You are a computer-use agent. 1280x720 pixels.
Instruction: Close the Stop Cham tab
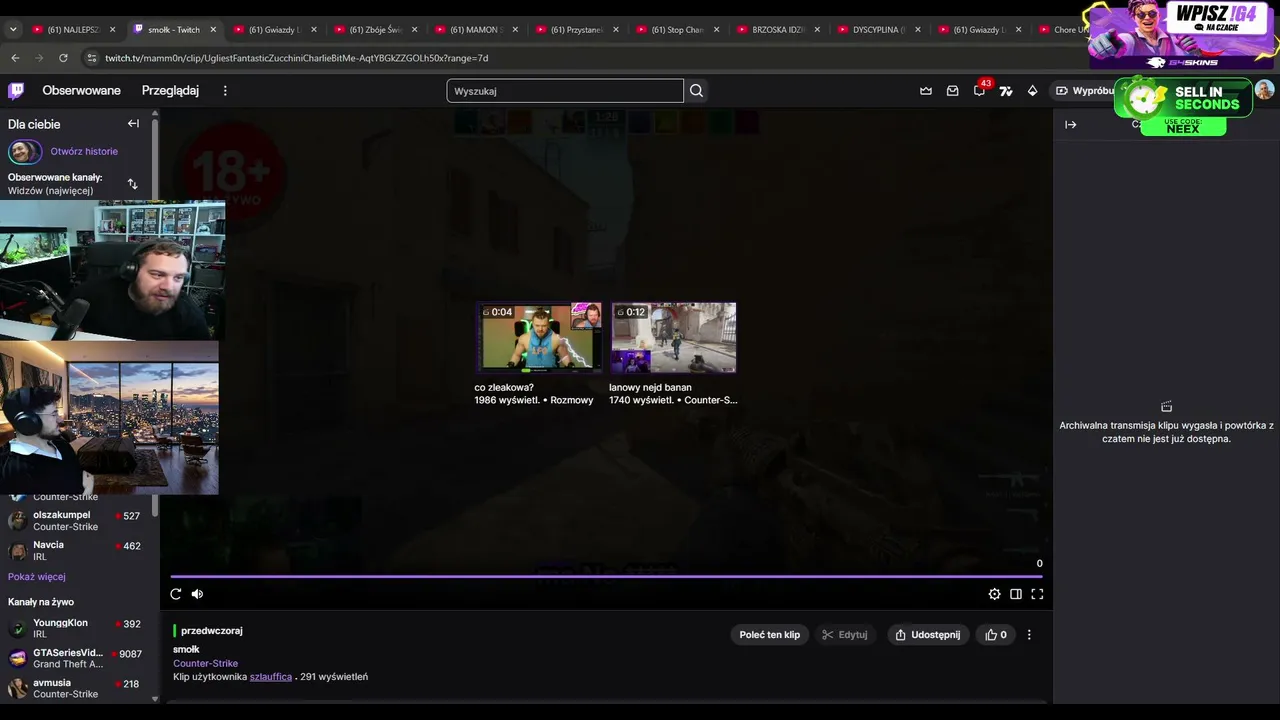[x=716, y=30]
